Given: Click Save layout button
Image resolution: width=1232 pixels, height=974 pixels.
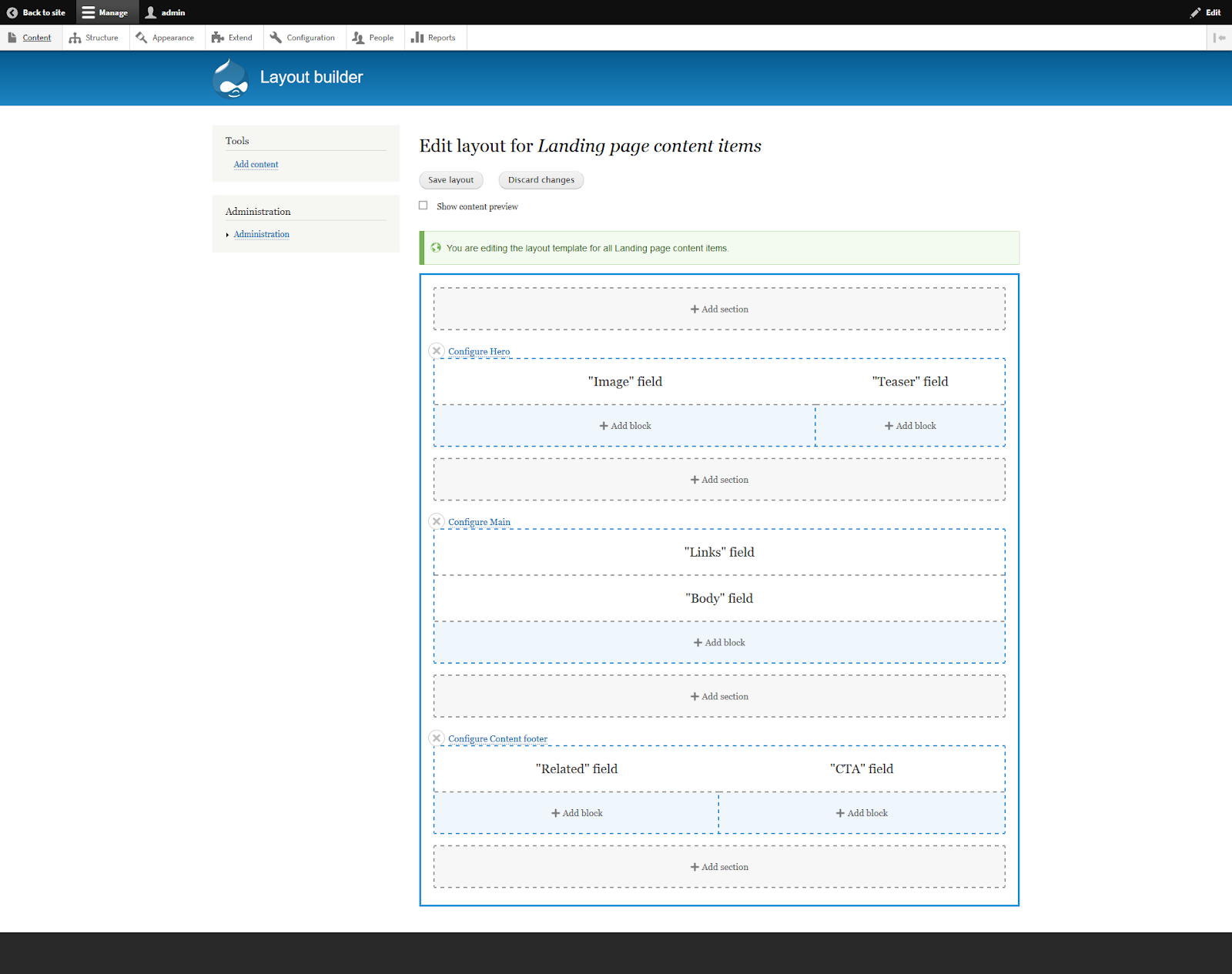Looking at the screenshot, I should tap(451, 180).
